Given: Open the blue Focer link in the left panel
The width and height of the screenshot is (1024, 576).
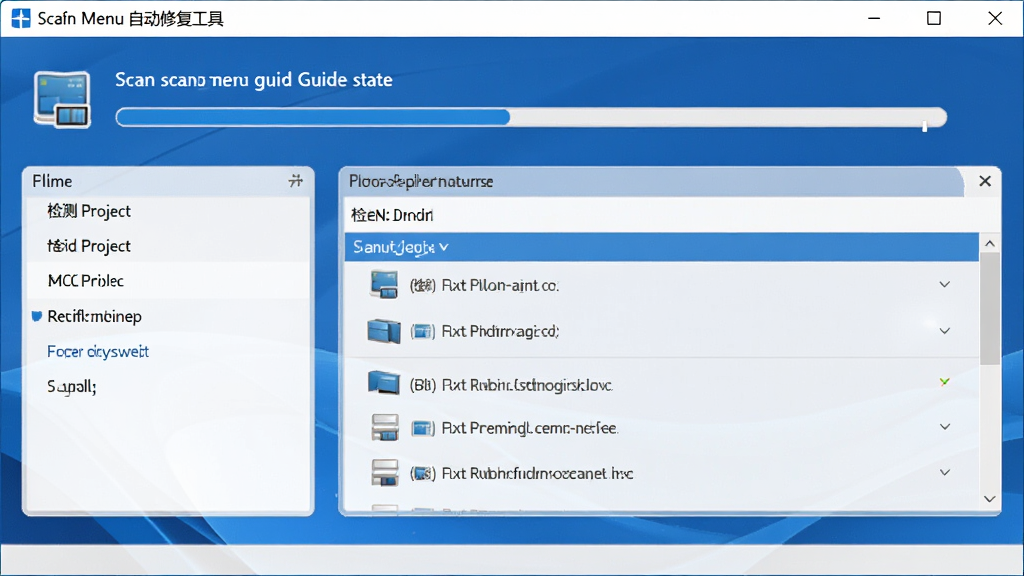Looking at the screenshot, I should point(98,351).
